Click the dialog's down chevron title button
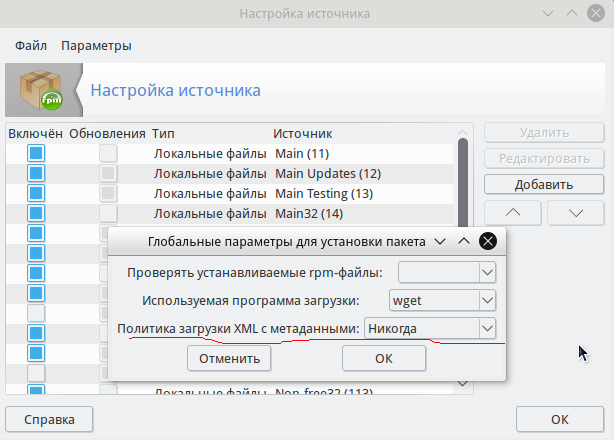614x440 pixels. (x=440, y=241)
